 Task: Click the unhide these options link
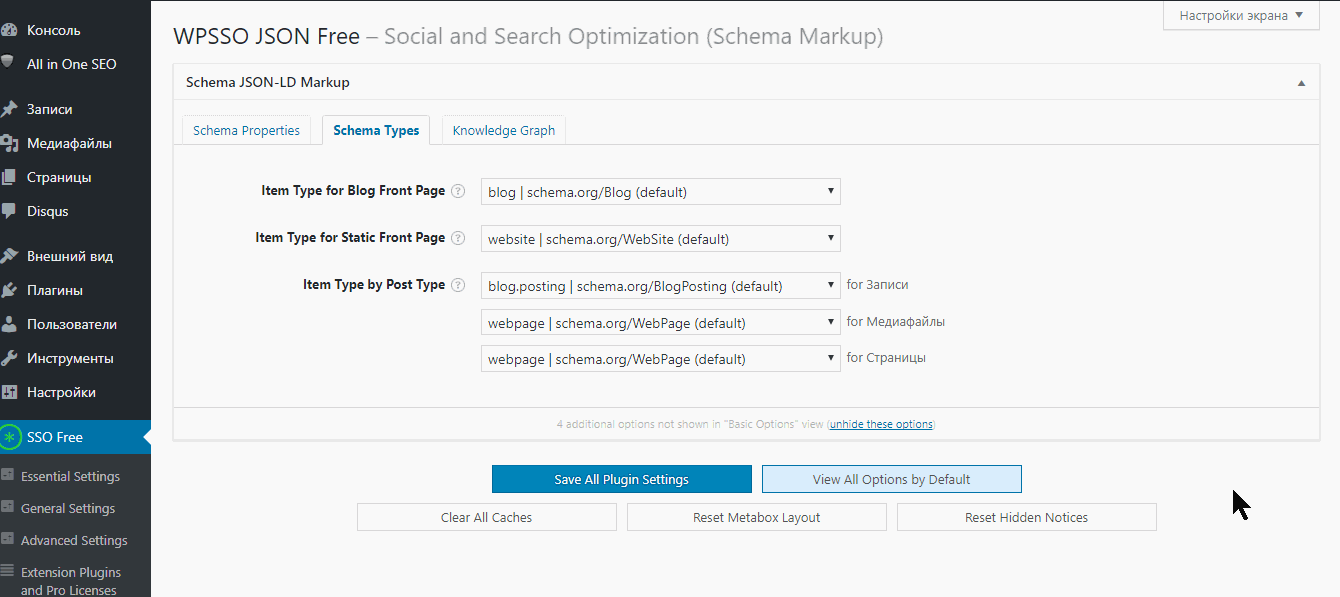point(880,424)
